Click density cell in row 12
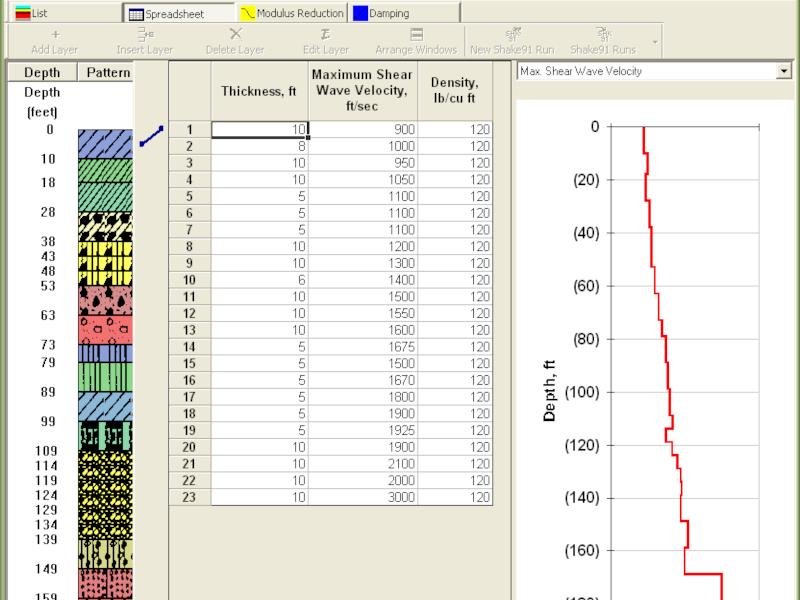 pos(455,313)
